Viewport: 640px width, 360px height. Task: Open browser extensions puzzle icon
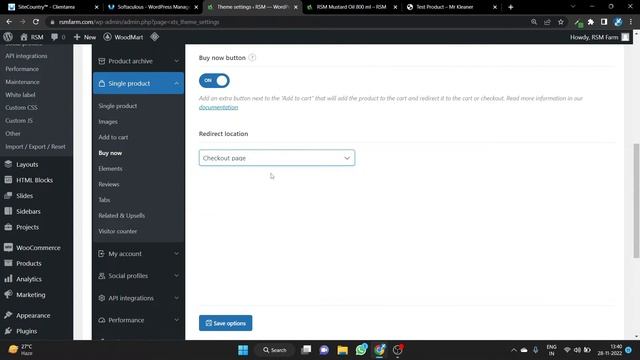click(591, 22)
